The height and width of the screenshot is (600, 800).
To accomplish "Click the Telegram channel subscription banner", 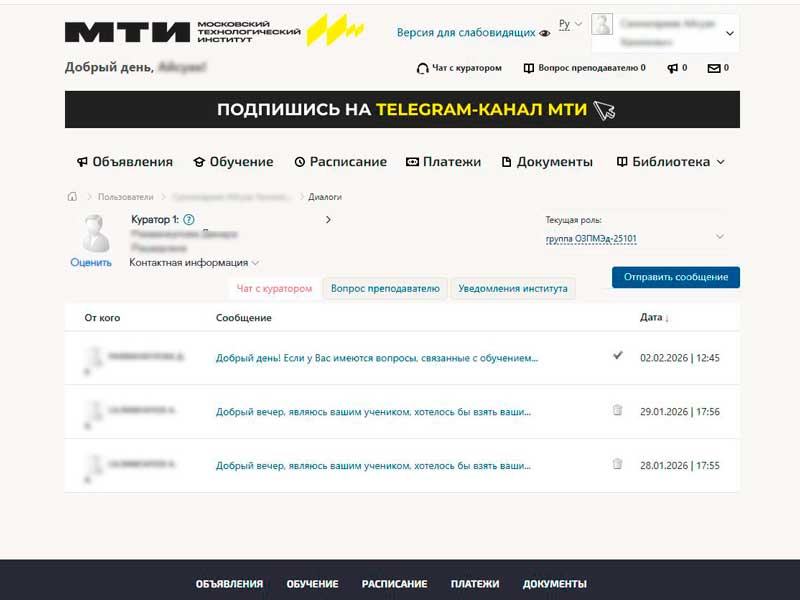I will click(x=402, y=109).
